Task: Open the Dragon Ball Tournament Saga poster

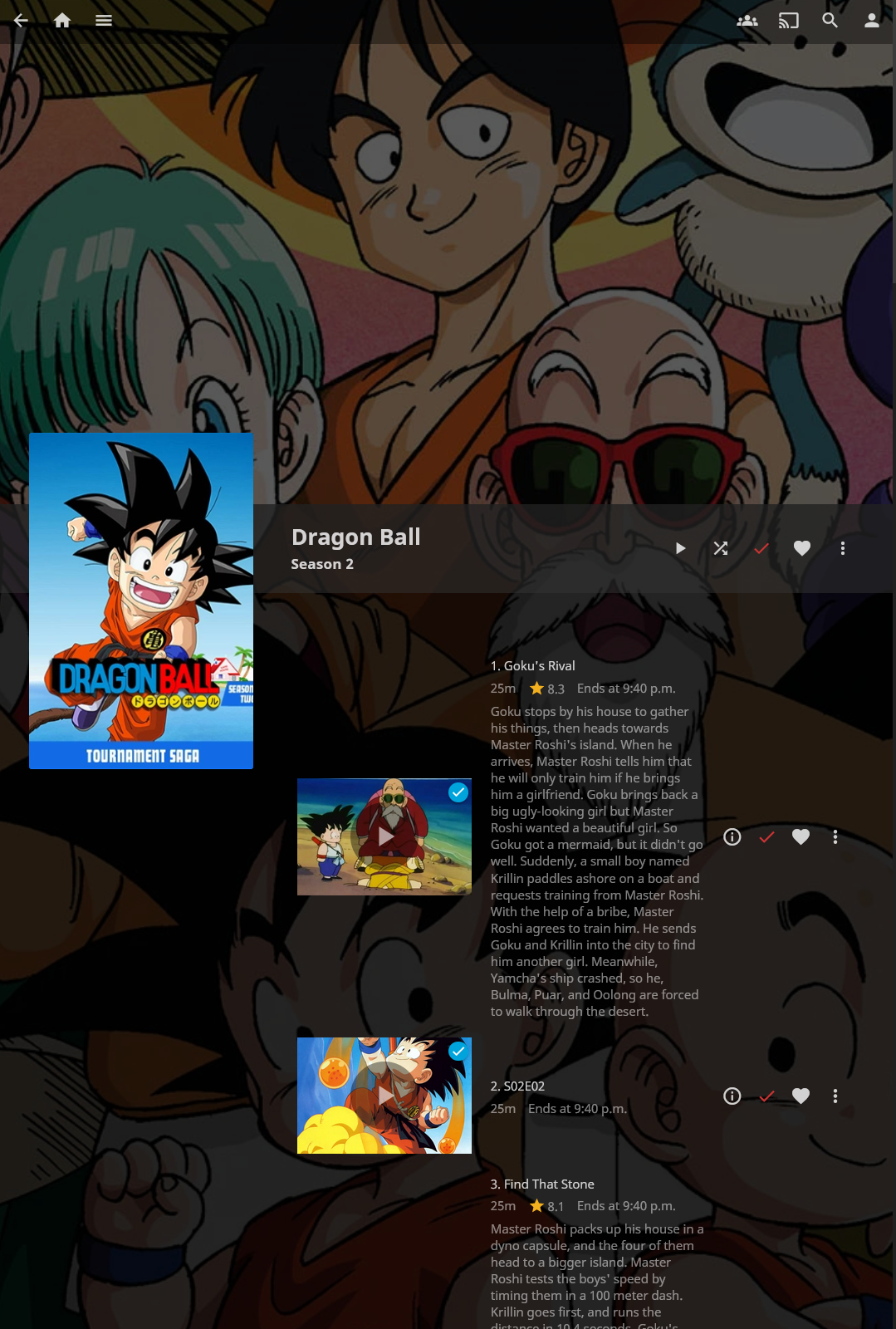Action: (x=141, y=601)
